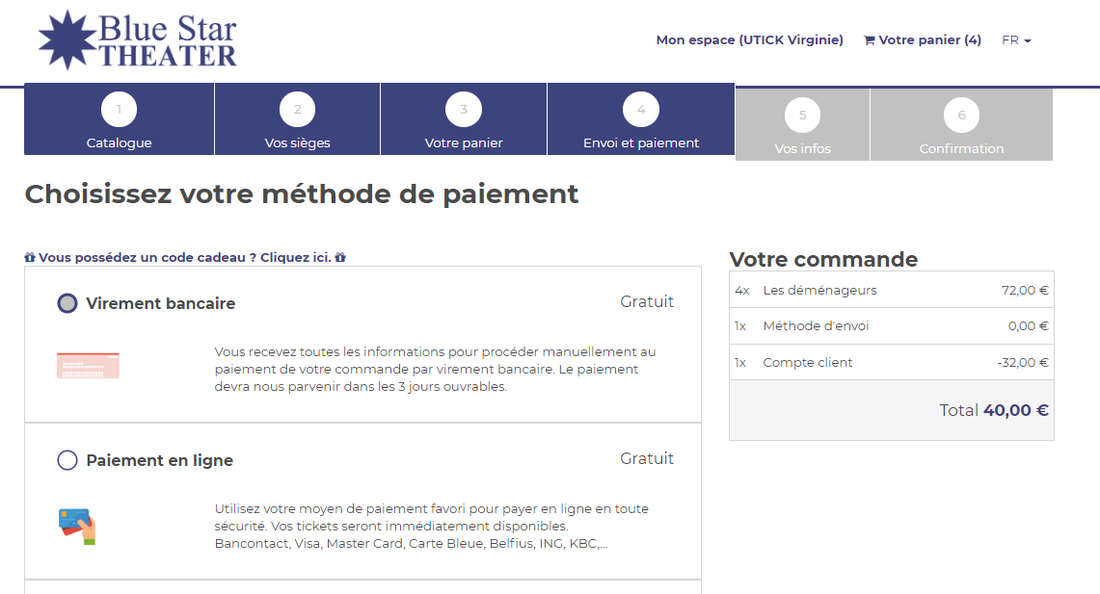Open the shopping cart icon in header

click(869, 41)
